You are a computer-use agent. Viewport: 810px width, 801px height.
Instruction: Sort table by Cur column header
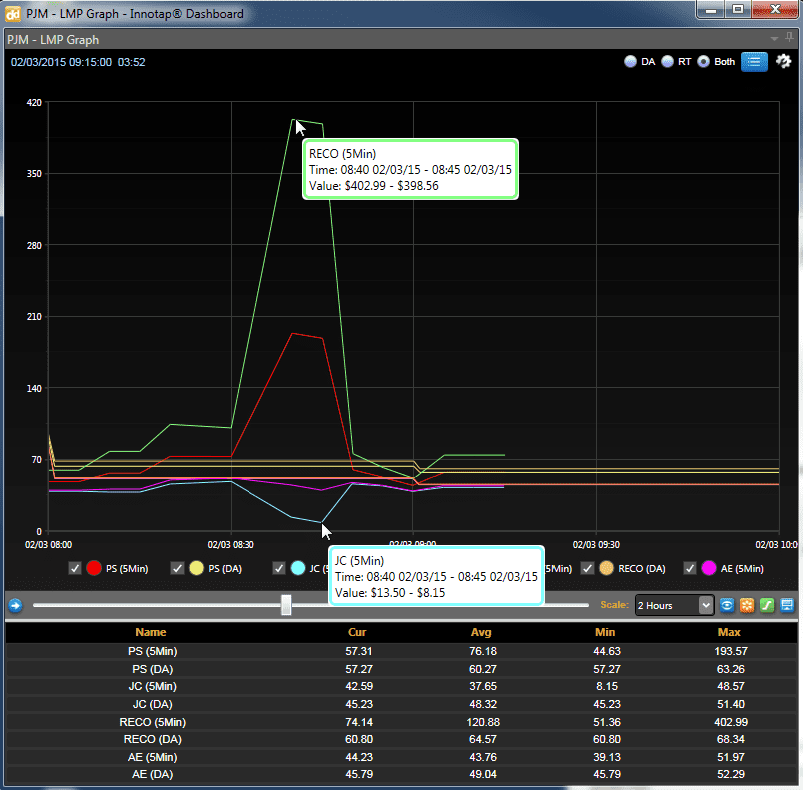click(357, 632)
